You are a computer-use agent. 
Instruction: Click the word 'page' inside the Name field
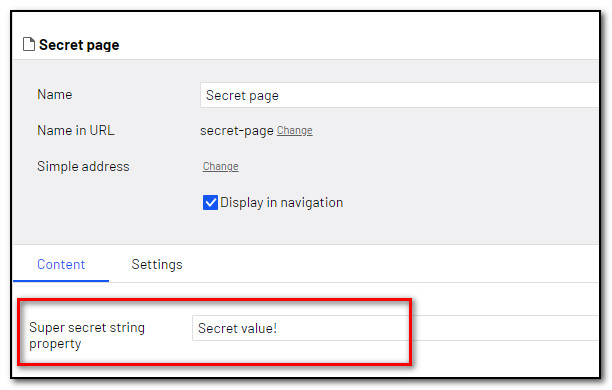coord(264,96)
